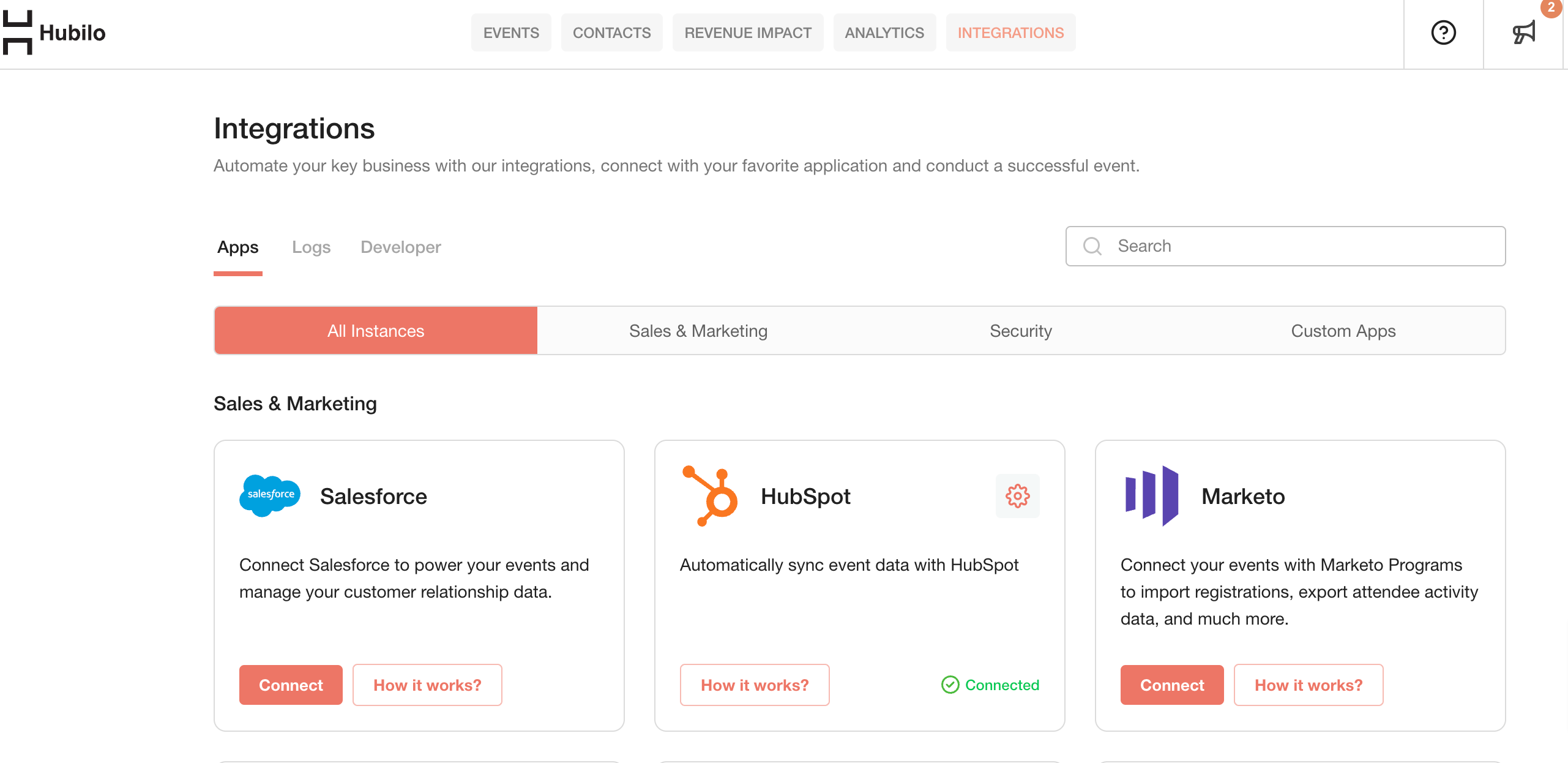Open the help question mark icon

pos(1443,32)
